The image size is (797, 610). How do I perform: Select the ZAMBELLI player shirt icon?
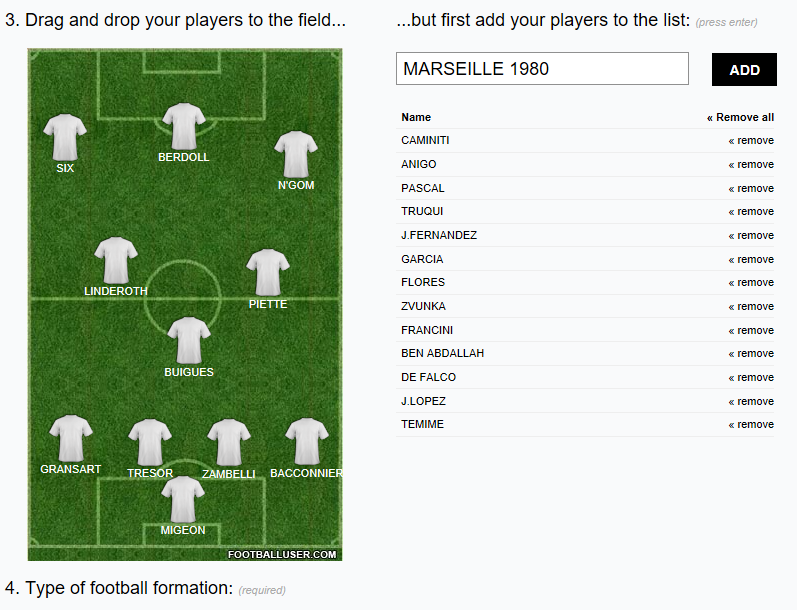tap(229, 442)
